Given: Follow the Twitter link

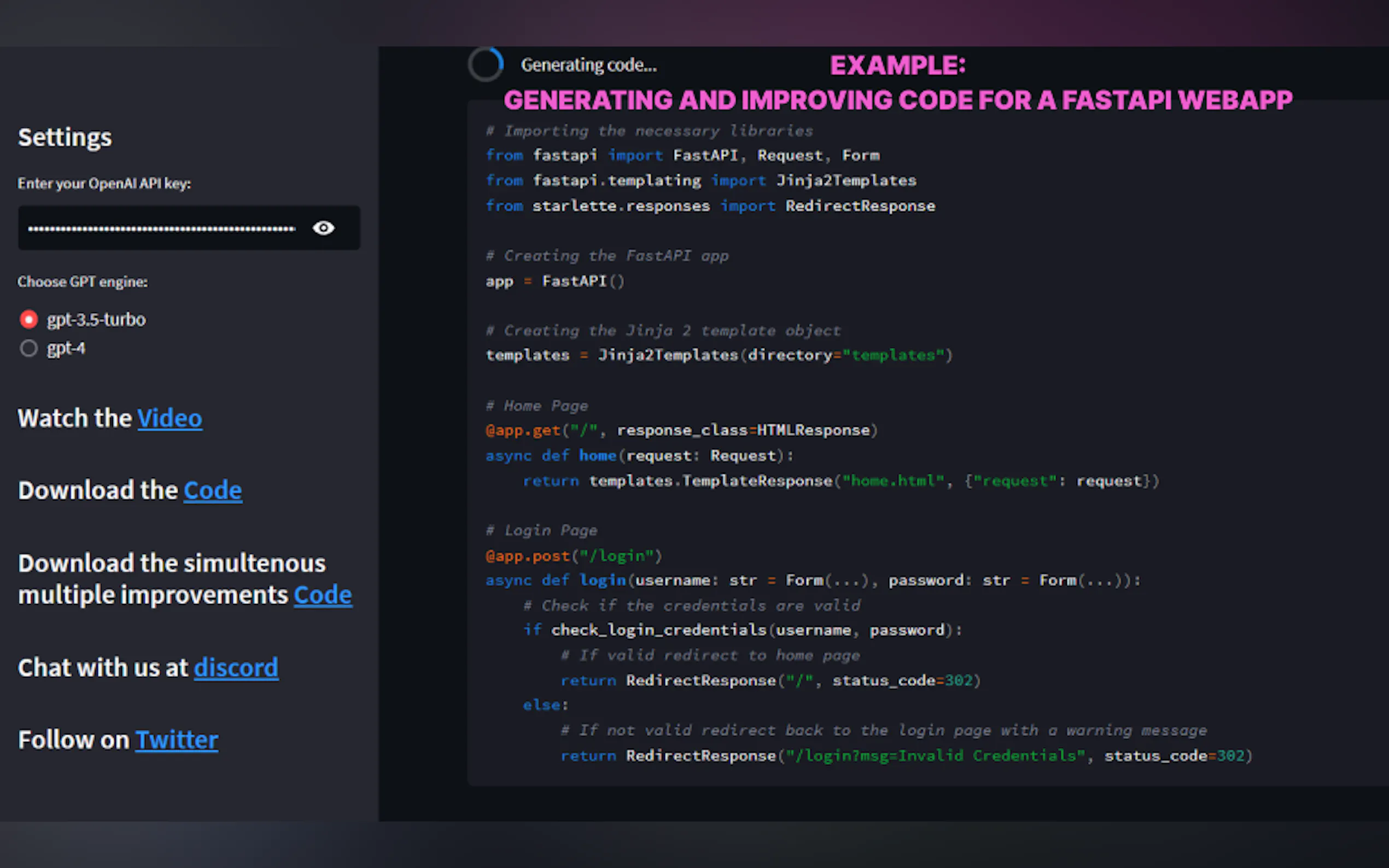Looking at the screenshot, I should coord(176,740).
